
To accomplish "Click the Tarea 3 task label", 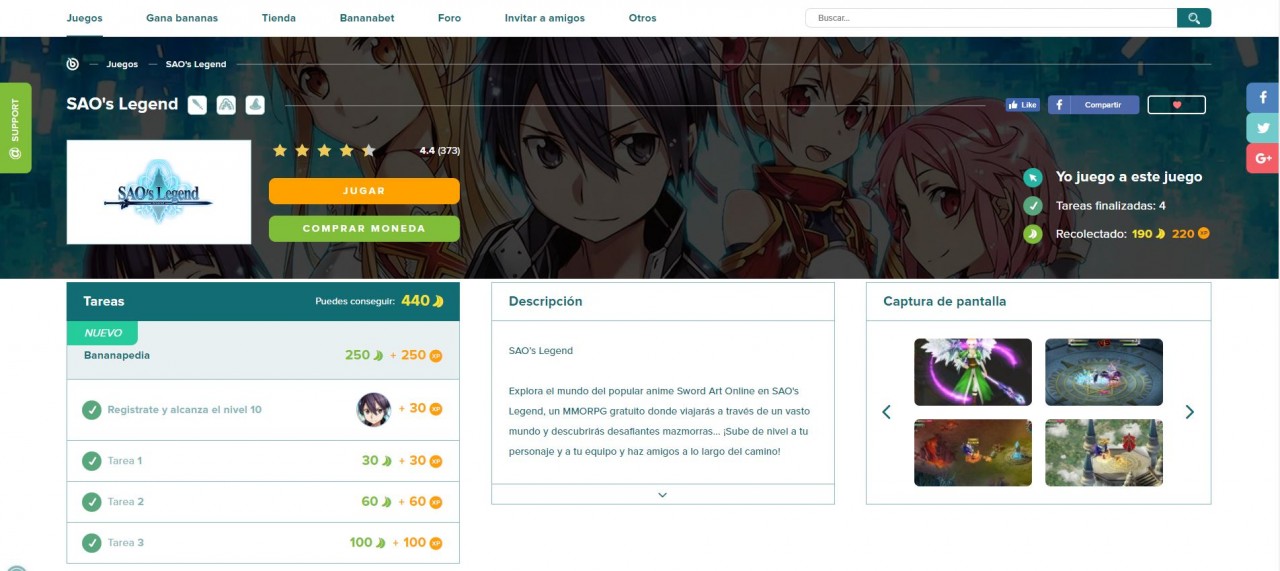I will coord(126,543).
